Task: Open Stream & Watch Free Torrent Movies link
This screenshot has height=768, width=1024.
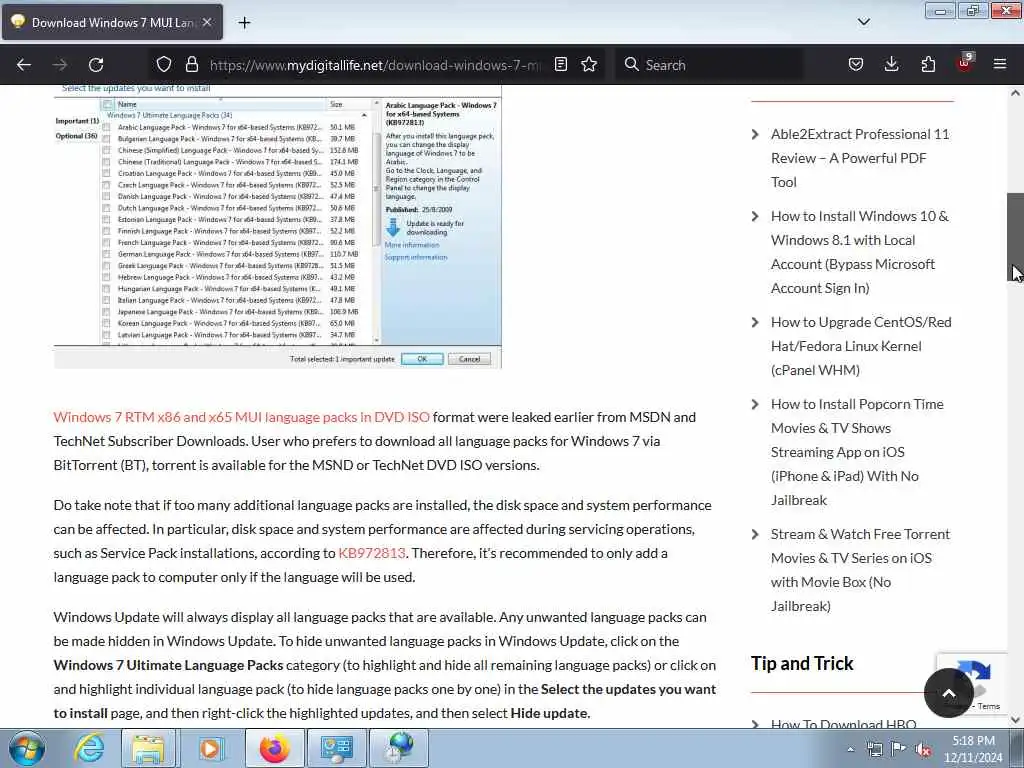Action: [x=860, y=570]
